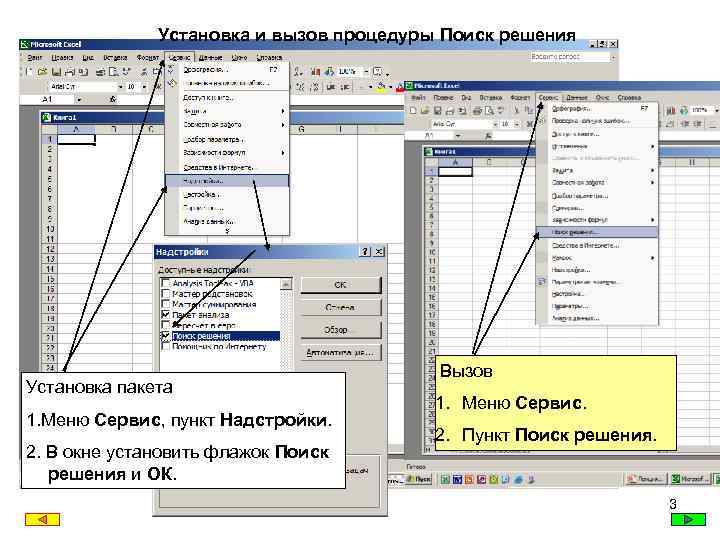
Task: Open font size dropdown in left Excel window
Action: tap(144, 86)
